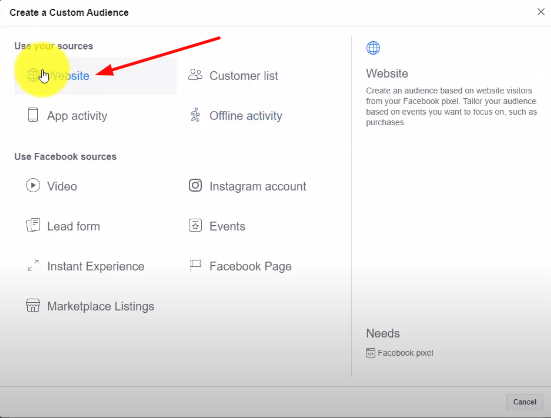Close the Create a Custom Audience dialog
This screenshot has height=418, width=551.
(x=541, y=12)
